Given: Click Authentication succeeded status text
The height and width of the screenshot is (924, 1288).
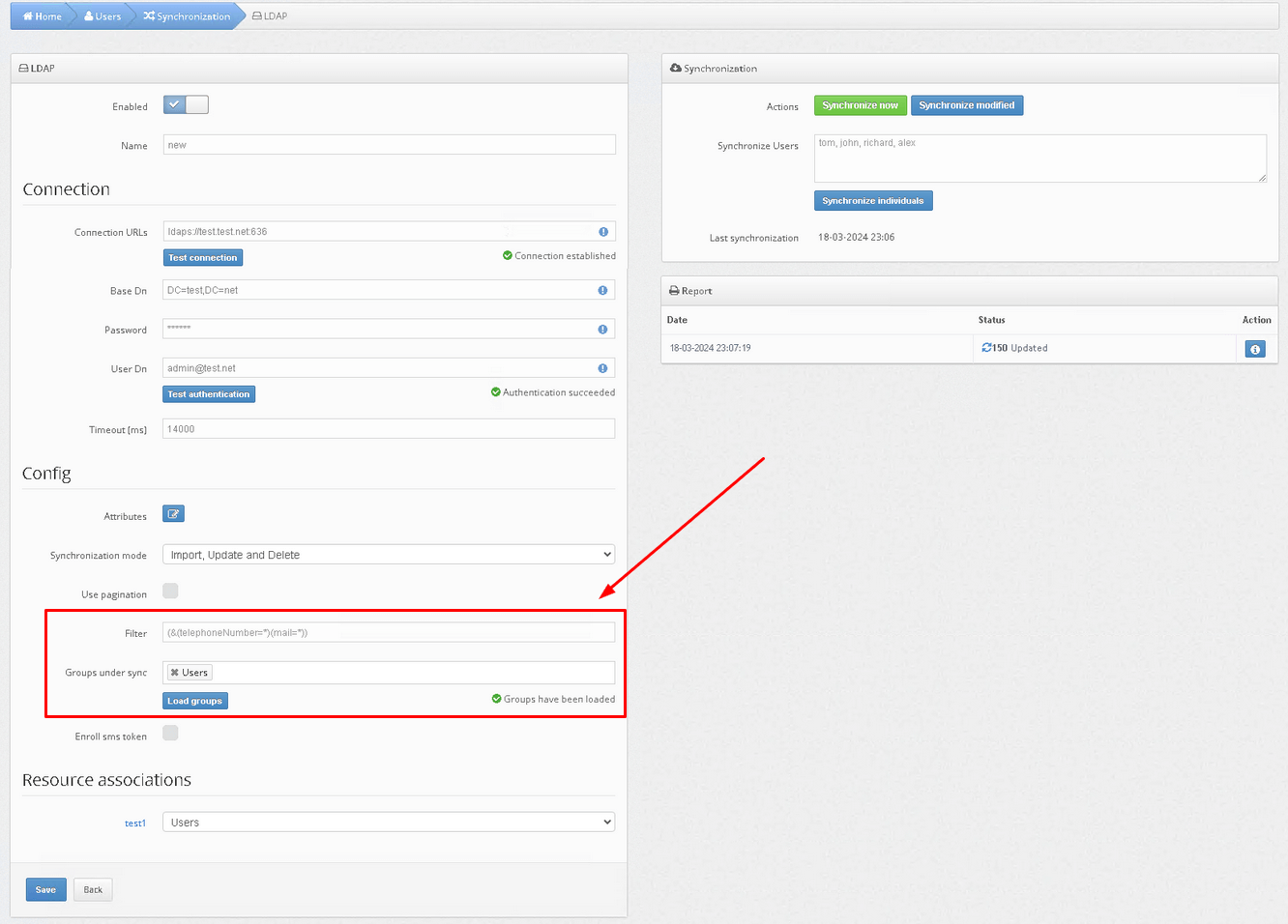Looking at the screenshot, I should tap(559, 392).
